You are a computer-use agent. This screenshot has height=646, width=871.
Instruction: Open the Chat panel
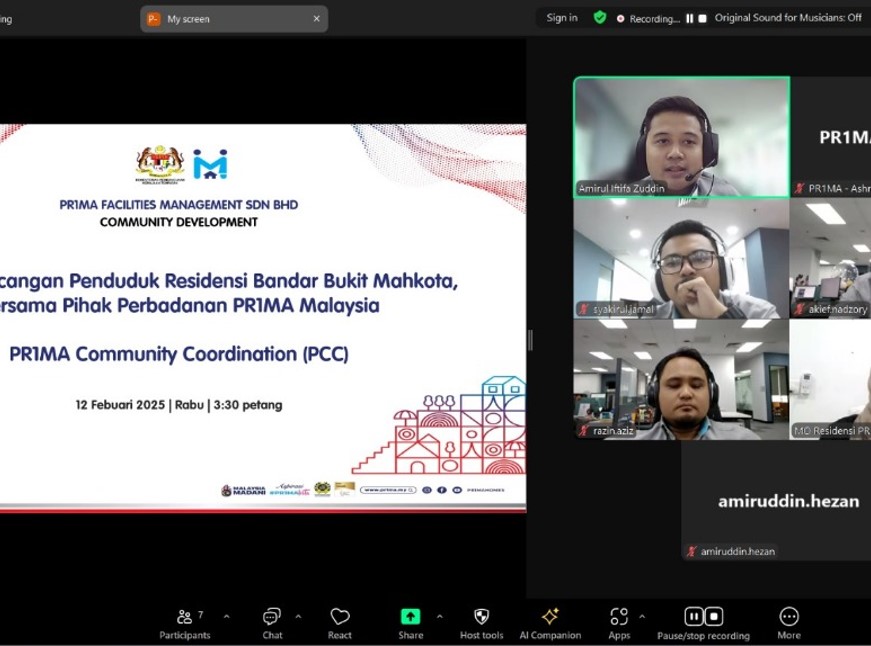(272, 624)
